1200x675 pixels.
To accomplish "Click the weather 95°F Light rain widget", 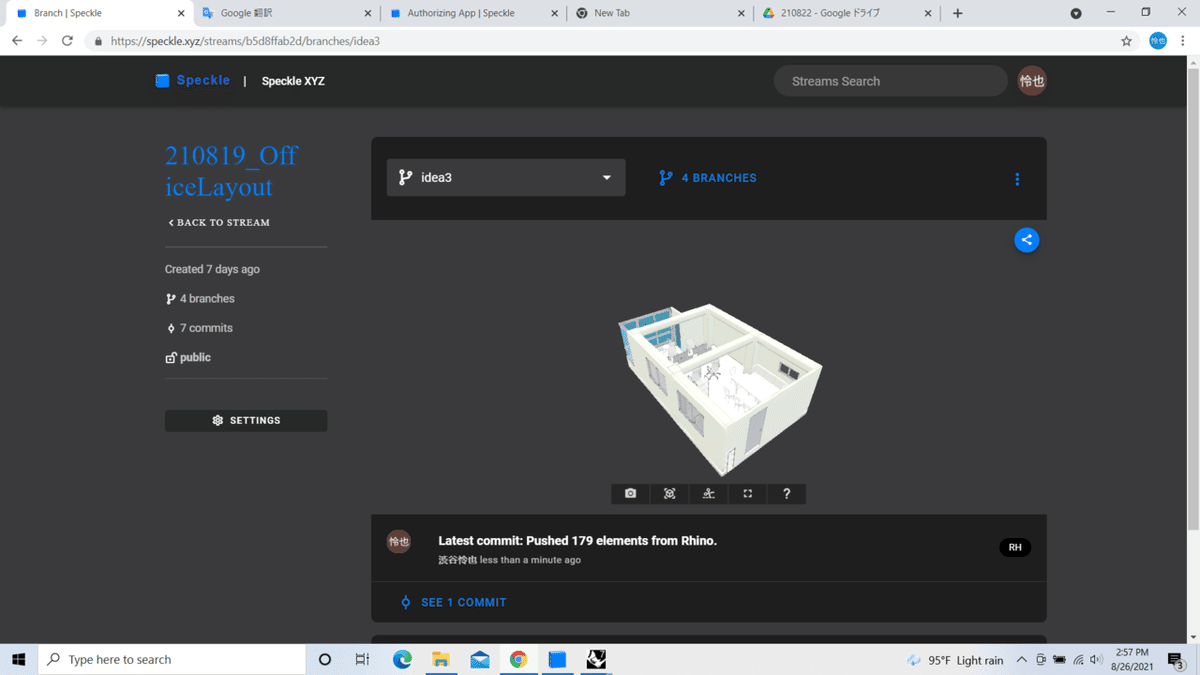I will 955,660.
